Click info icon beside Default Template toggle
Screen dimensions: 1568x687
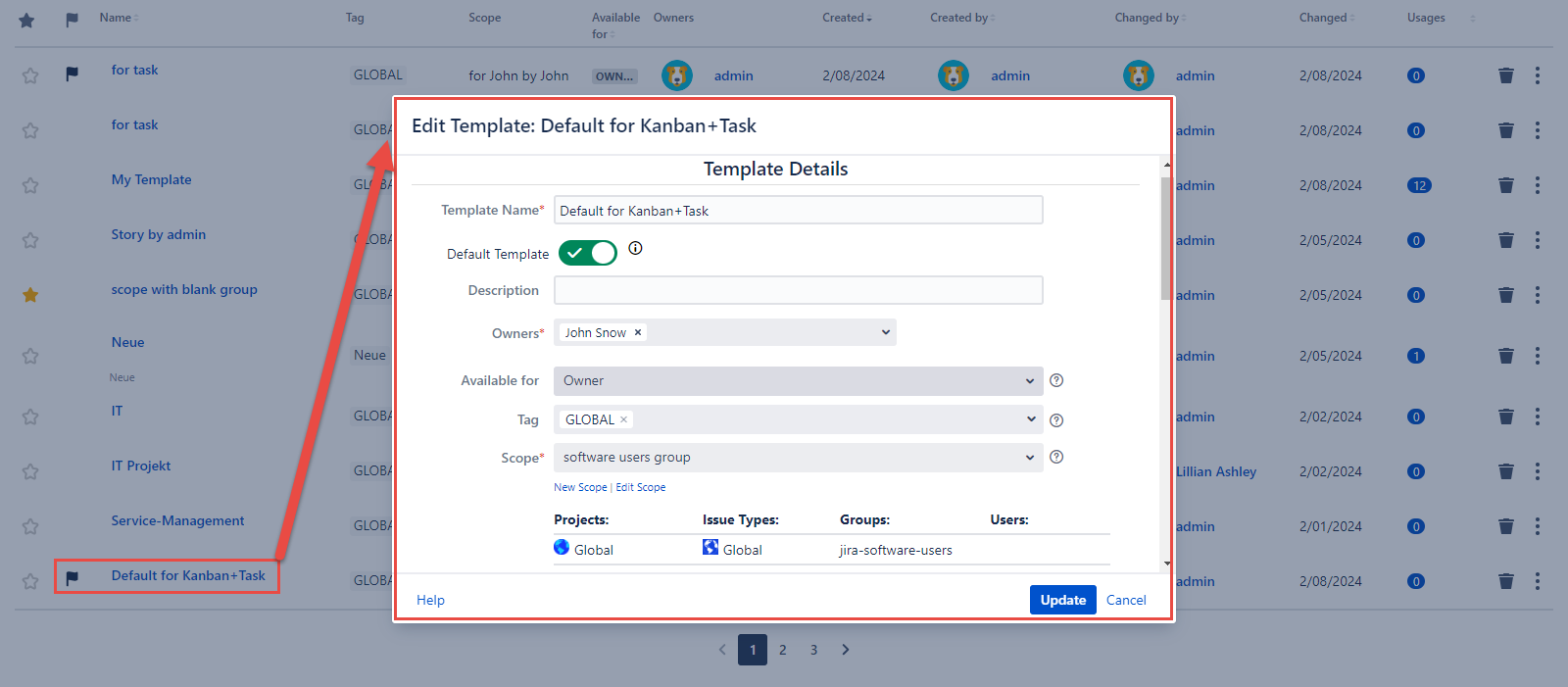tap(635, 249)
